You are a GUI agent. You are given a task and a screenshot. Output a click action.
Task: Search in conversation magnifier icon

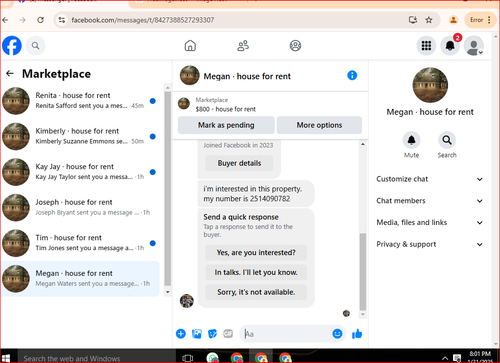[x=447, y=140]
